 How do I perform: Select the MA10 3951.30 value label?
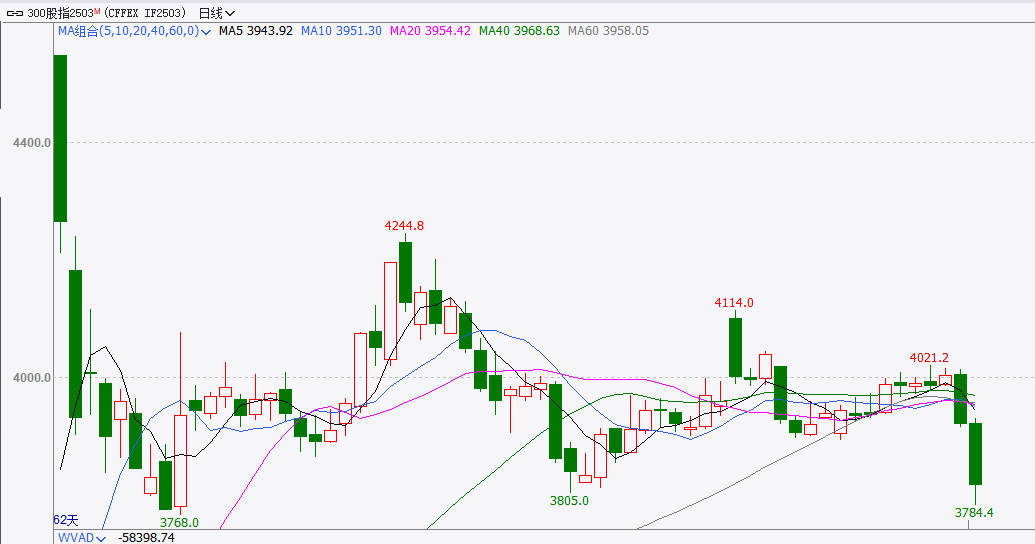pyautogui.click(x=341, y=31)
